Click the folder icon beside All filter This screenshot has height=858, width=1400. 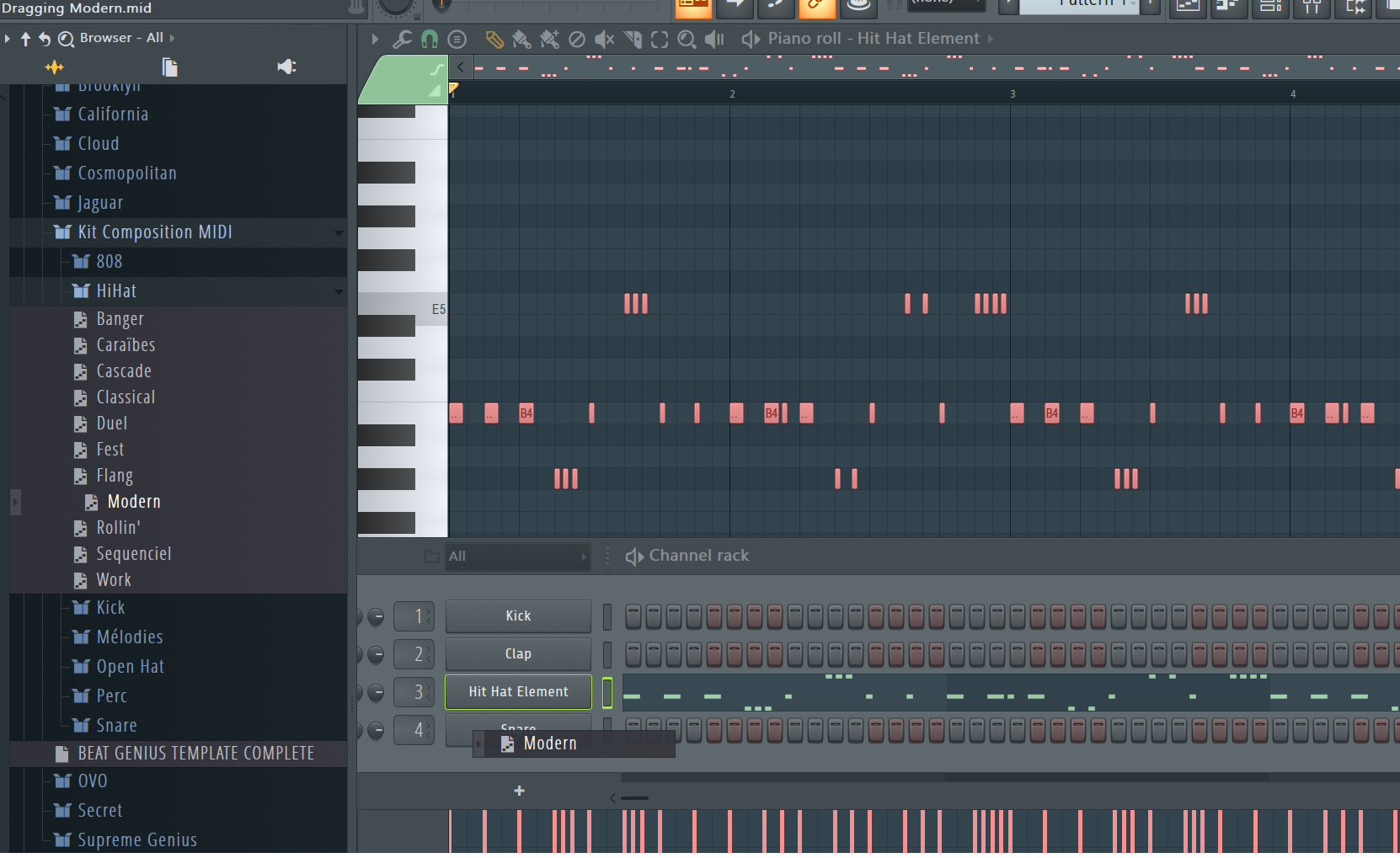(432, 557)
